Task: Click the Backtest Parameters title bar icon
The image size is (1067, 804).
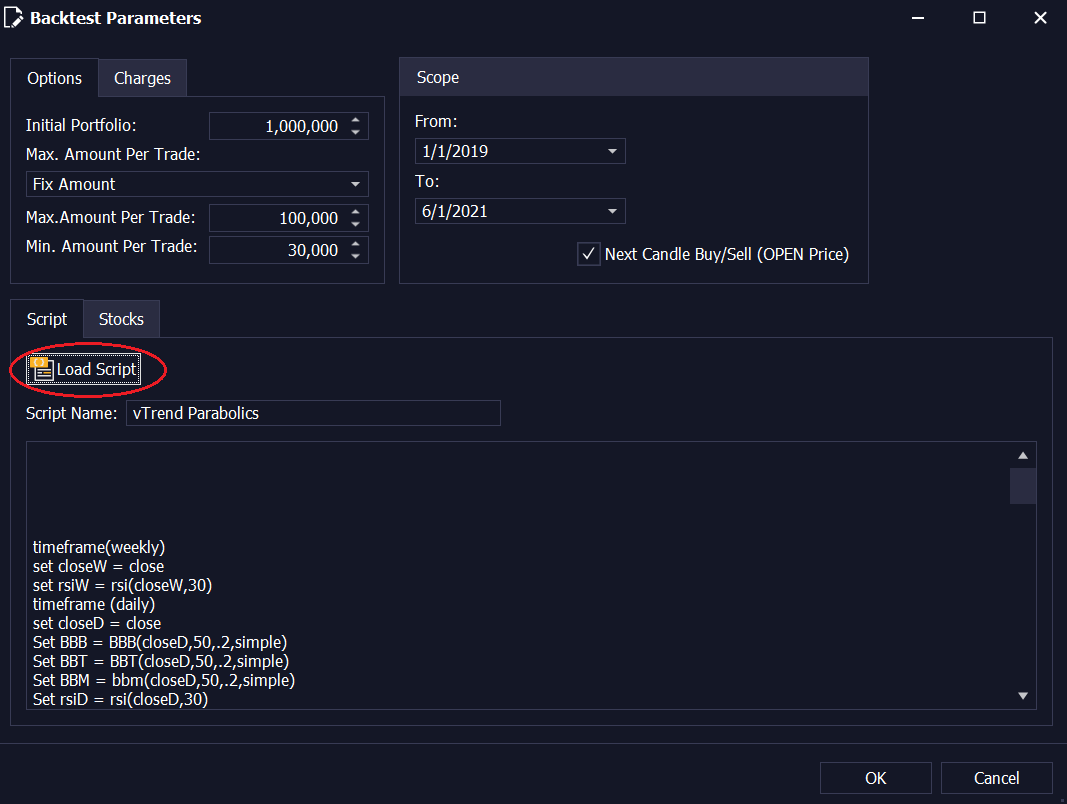Action: point(13,17)
